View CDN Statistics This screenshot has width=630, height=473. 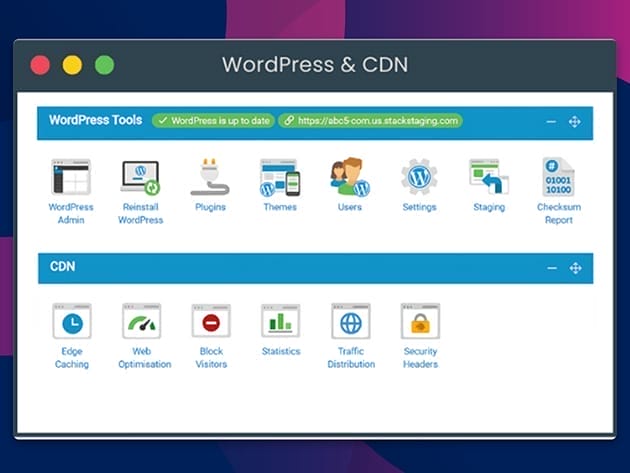(281, 322)
